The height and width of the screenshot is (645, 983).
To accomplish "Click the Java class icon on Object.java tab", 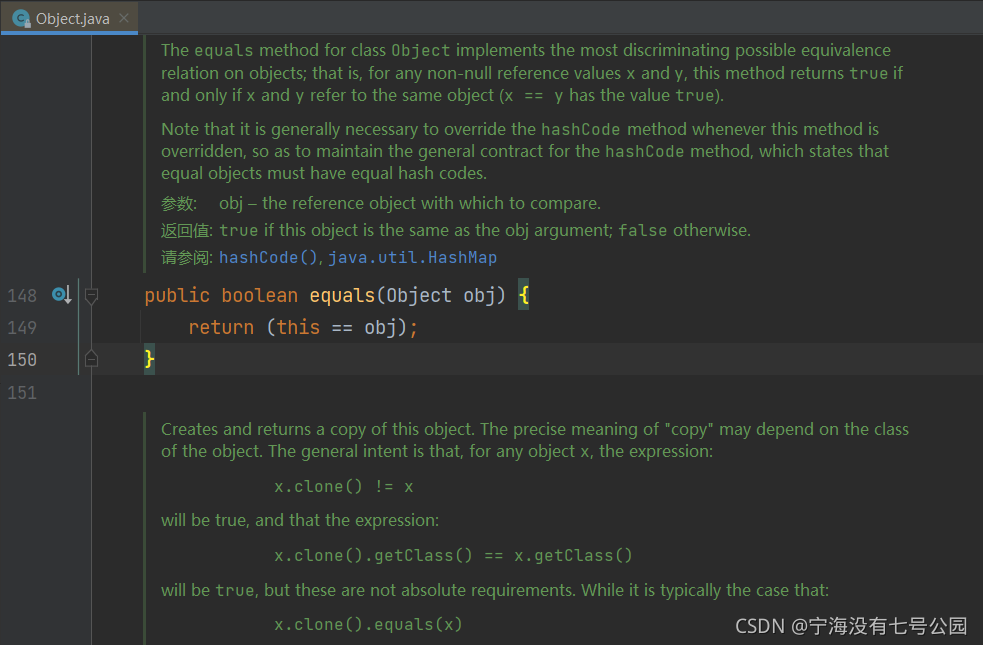I will click(x=21, y=19).
